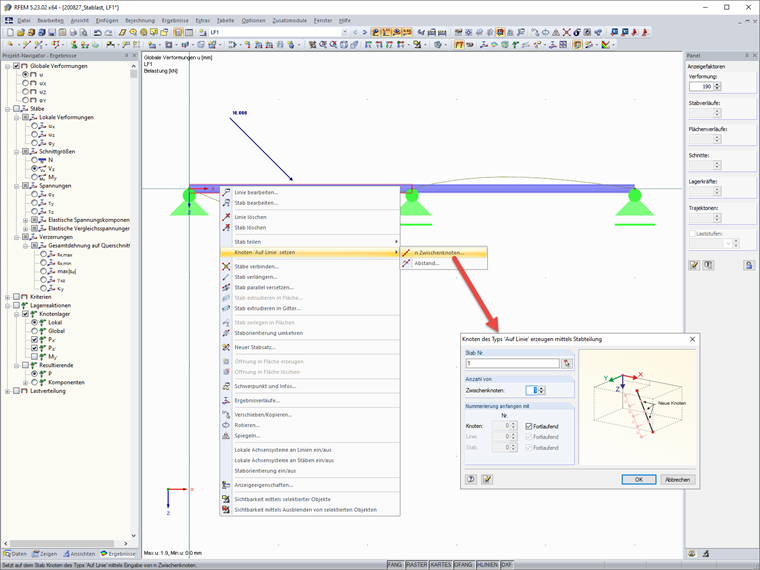Select the 'My' internal force radio button
This screenshot has height=570, width=760.
point(34,177)
